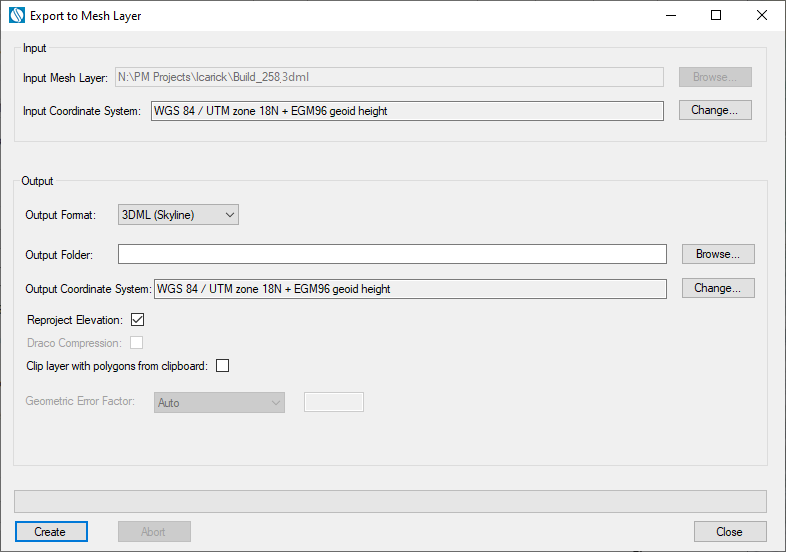Viewport: 786px width, 552px height.
Task: Click the Close button at bottom right
Action: (729, 532)
